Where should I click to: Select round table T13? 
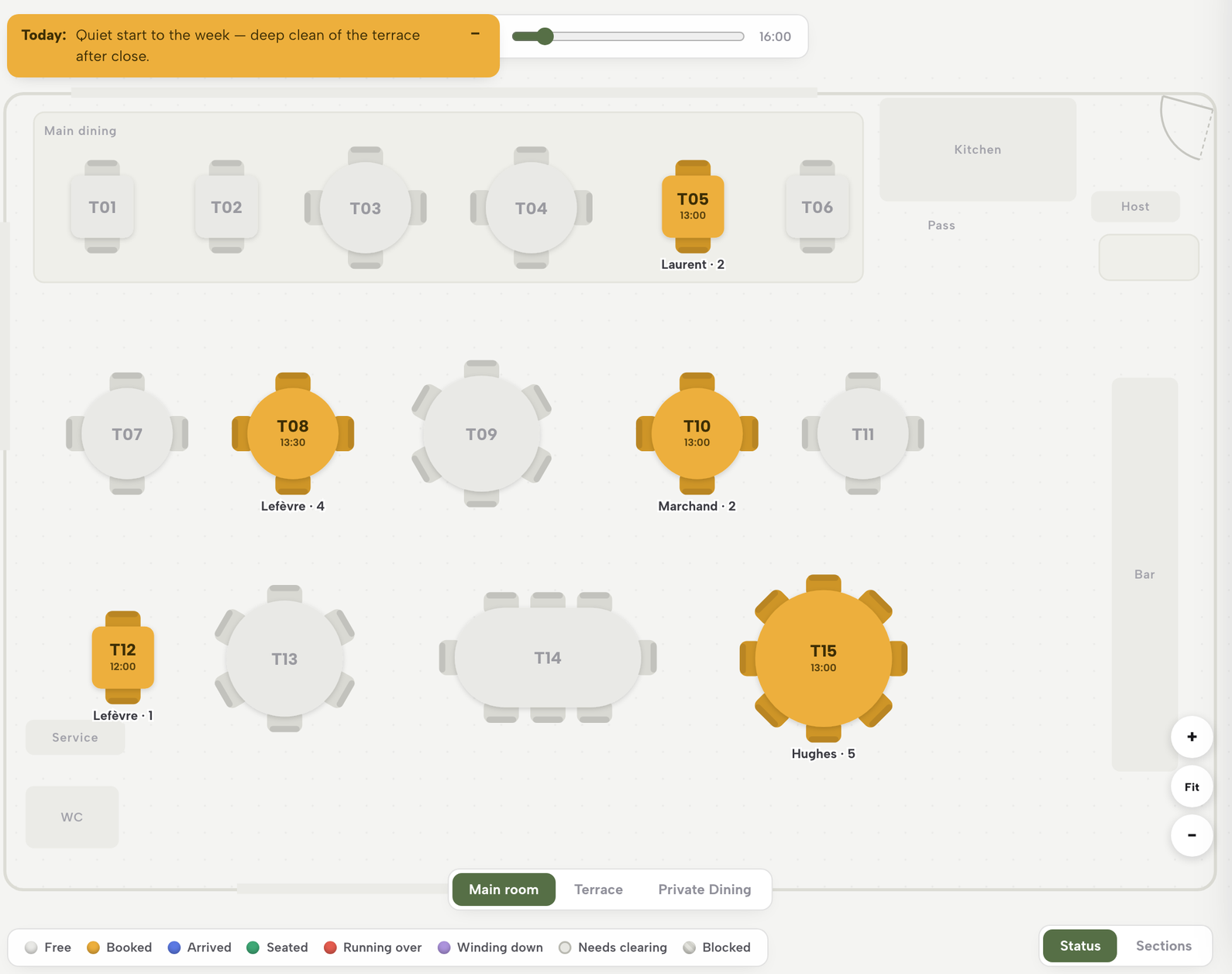tap(284, 659)
